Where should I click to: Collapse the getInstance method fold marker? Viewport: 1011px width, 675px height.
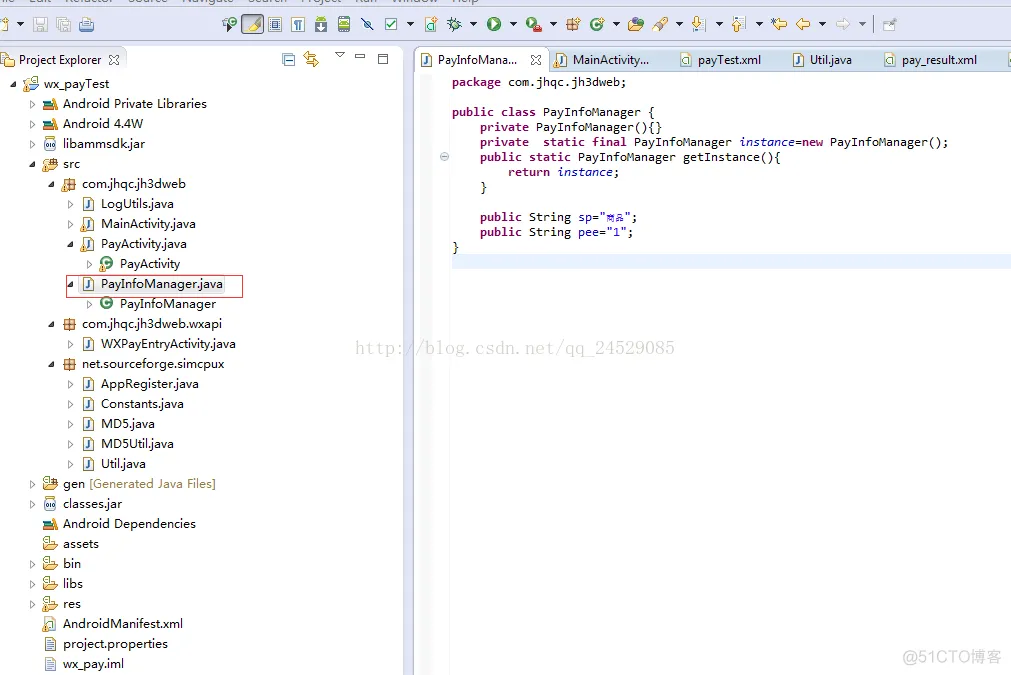444,156
